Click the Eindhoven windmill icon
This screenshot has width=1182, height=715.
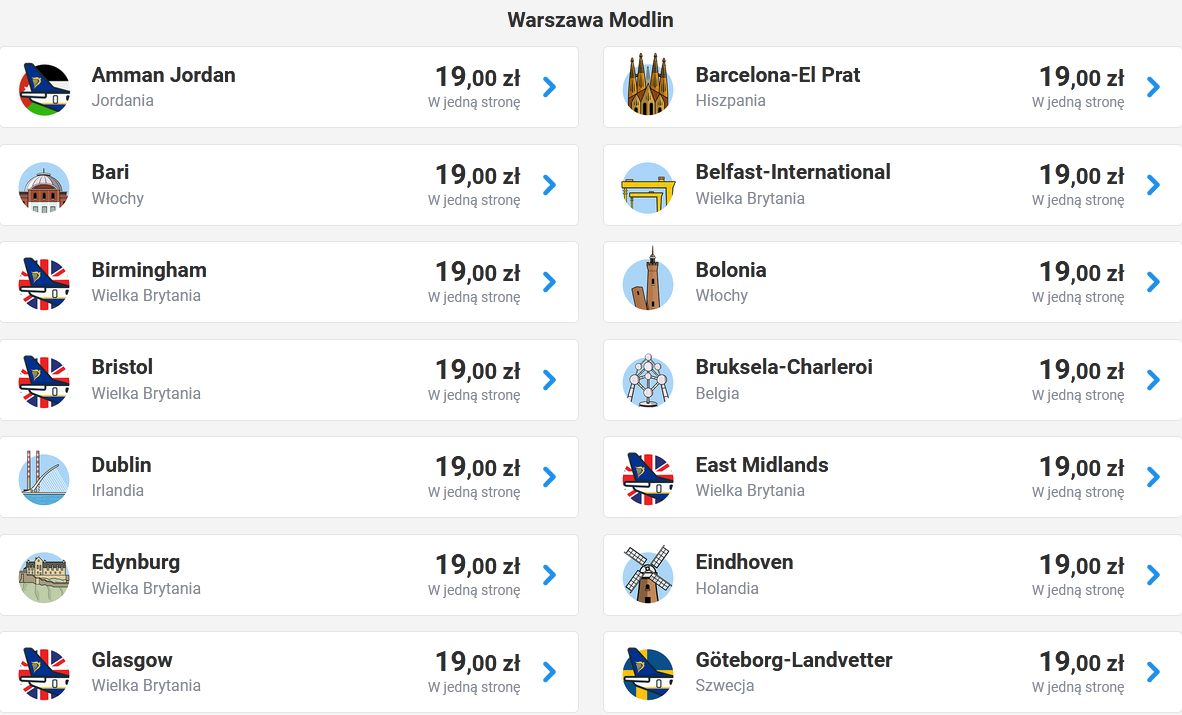pyautogui.click(x=648, y=574)
